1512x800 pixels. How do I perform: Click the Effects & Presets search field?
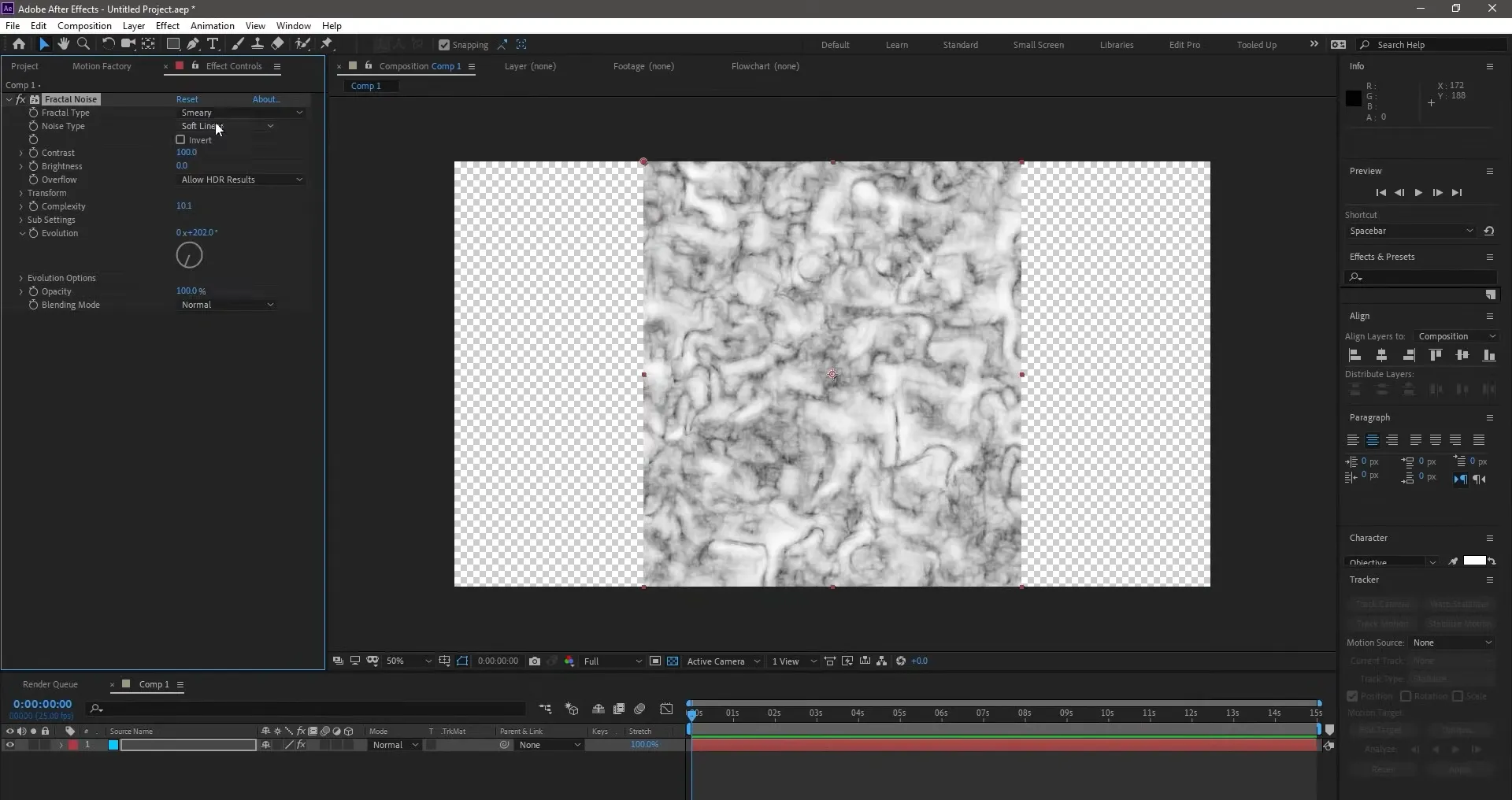click(x=1421, y=277)
